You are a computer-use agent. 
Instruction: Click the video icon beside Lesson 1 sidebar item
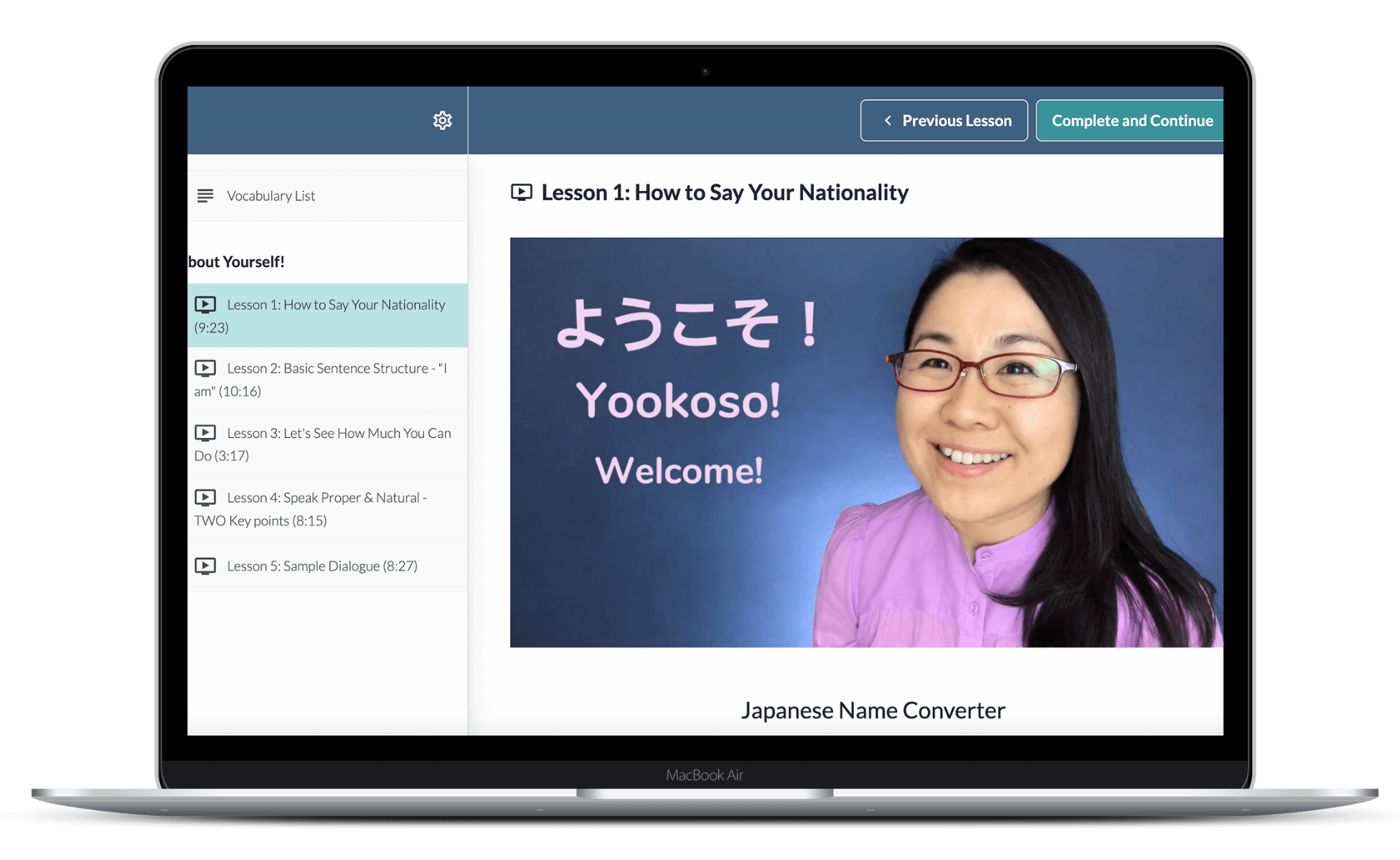[x=205, y=304]
